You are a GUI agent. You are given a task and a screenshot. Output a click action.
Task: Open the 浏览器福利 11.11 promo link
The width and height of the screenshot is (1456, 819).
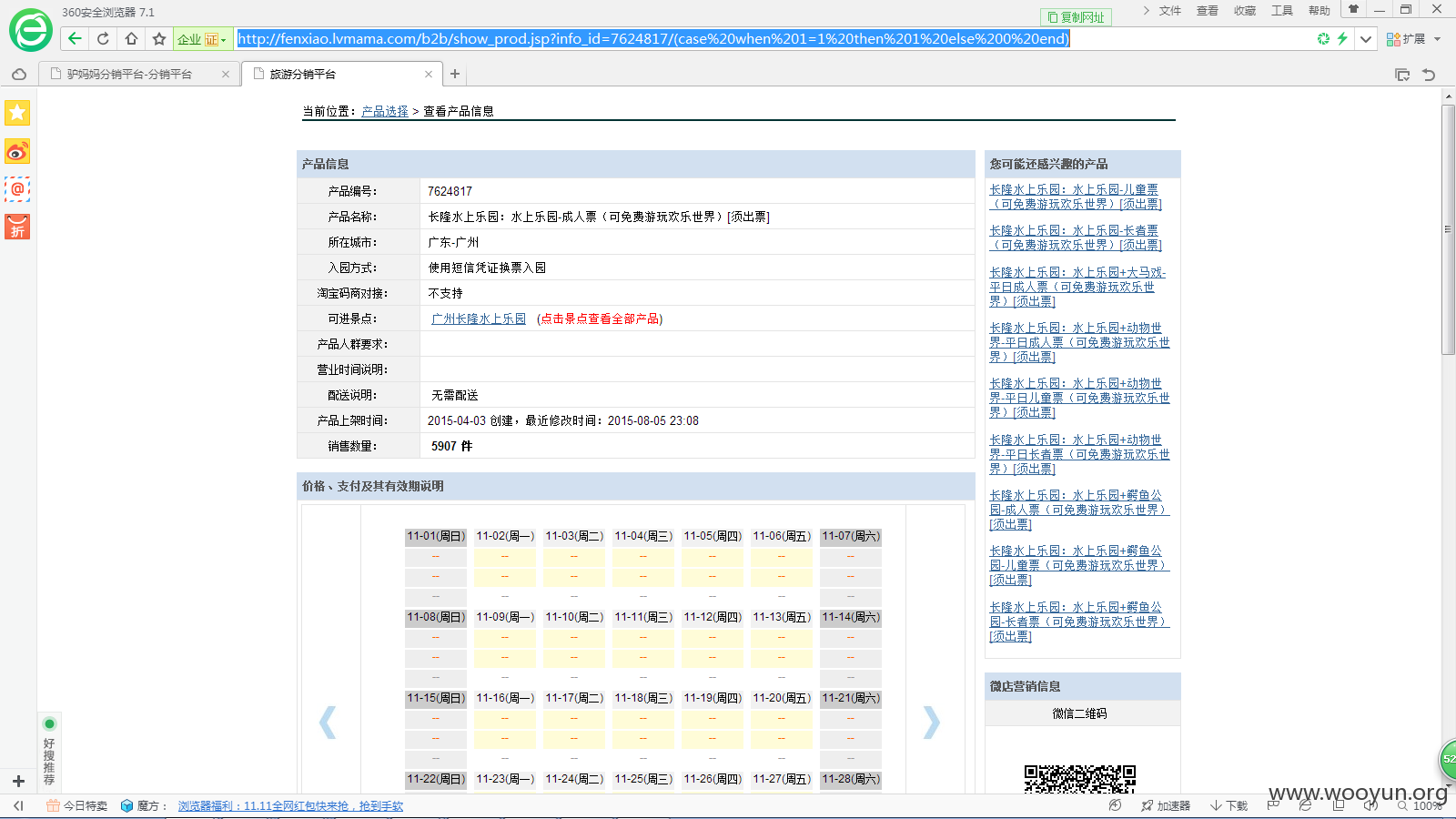[x=290, y=806]
